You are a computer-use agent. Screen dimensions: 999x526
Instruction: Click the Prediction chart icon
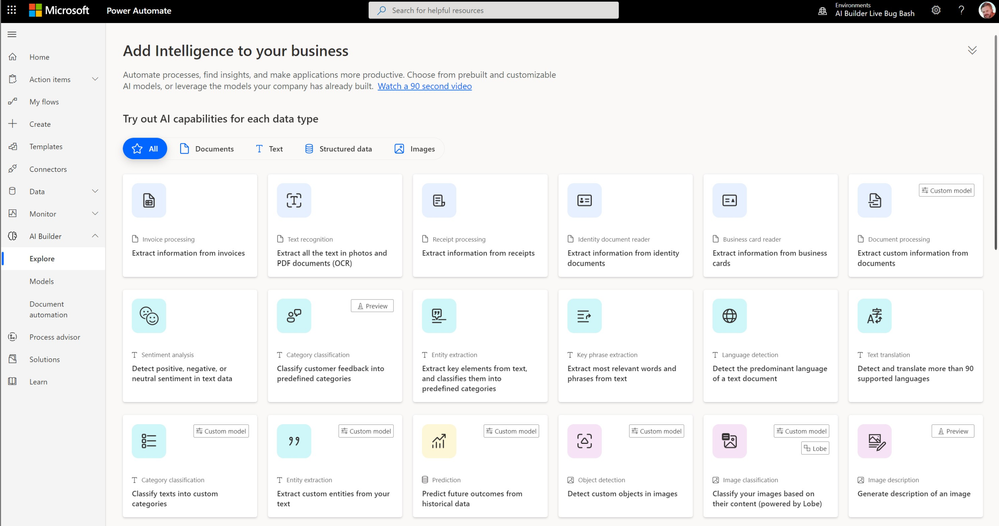(x=439, y=441)
